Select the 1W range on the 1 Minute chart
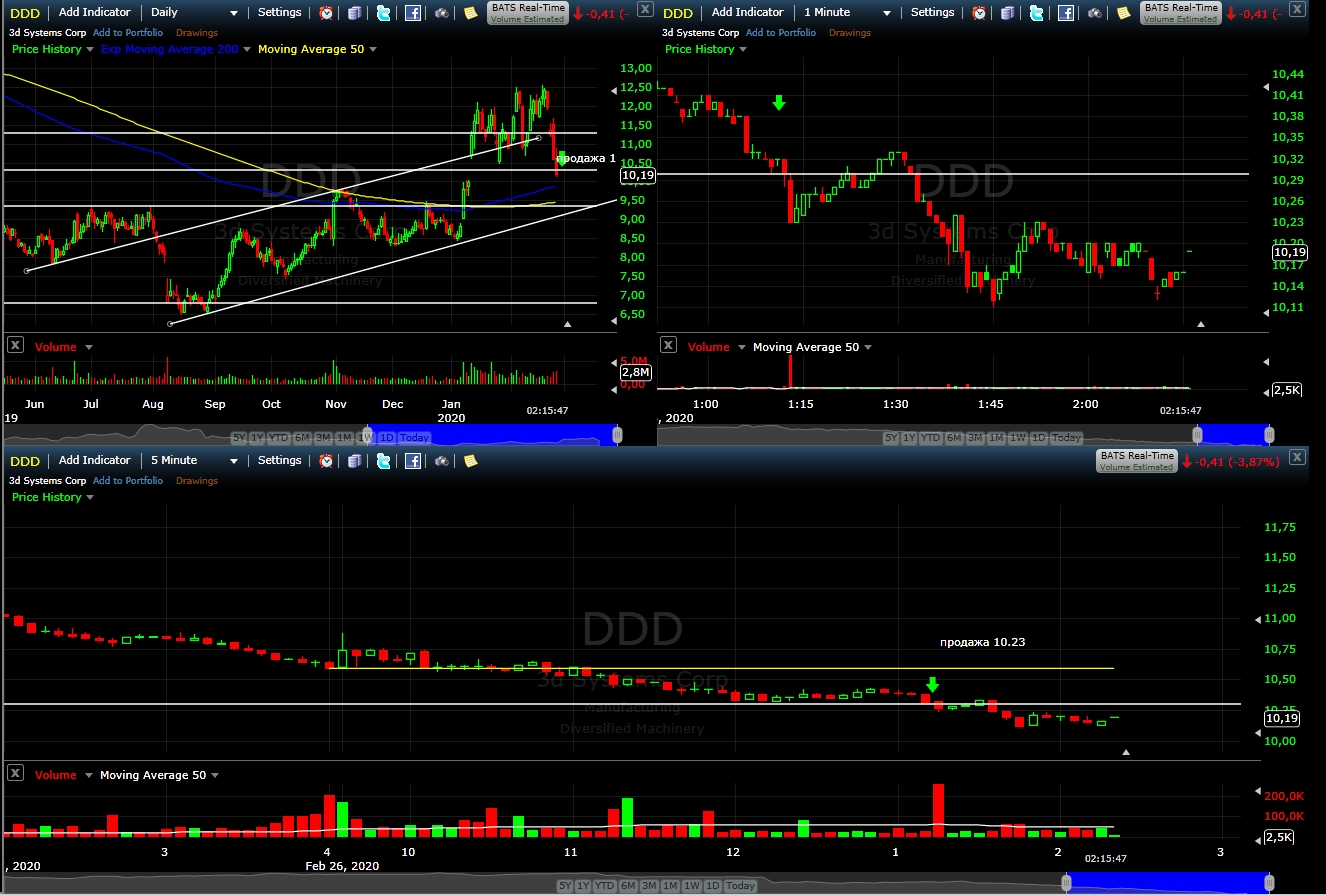This screenshot has width=1326, height=895. (1017, 438)
